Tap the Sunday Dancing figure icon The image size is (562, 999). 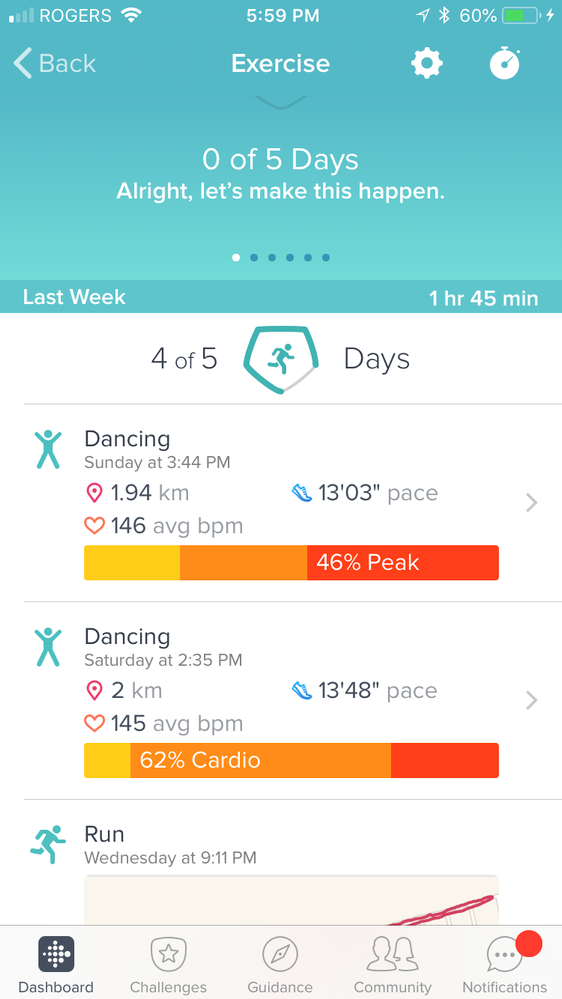pyautogui.click(x=48, y=450)
